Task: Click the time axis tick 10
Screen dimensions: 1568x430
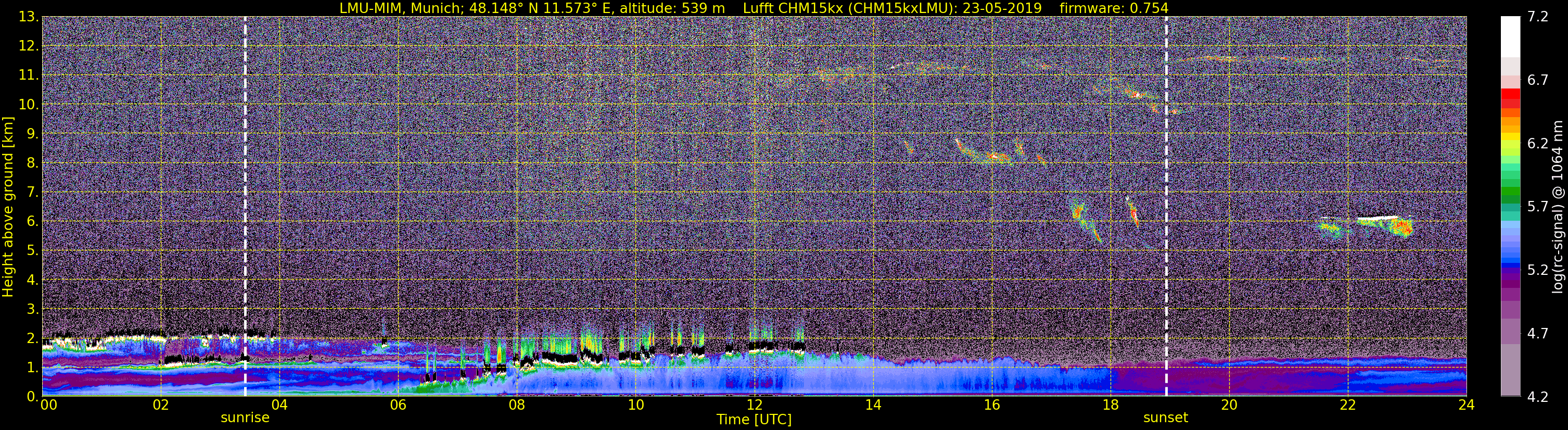Action: click(x=635, y=405)
